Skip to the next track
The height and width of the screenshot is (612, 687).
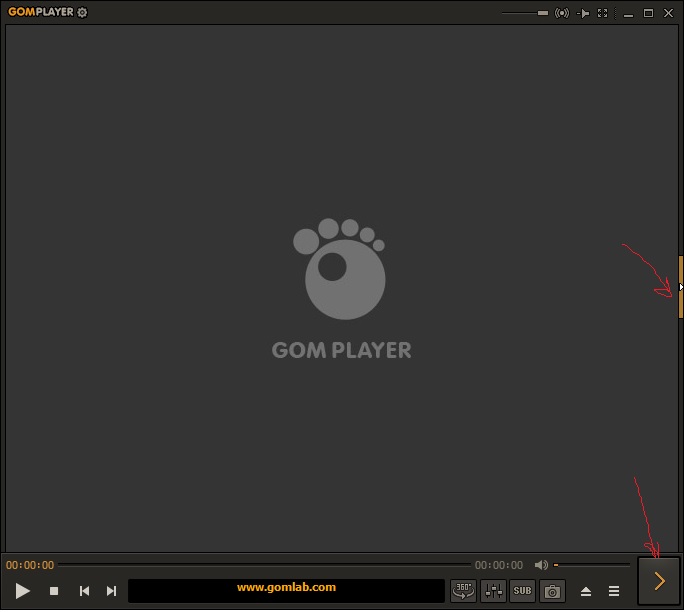click(x=112, y=593)
